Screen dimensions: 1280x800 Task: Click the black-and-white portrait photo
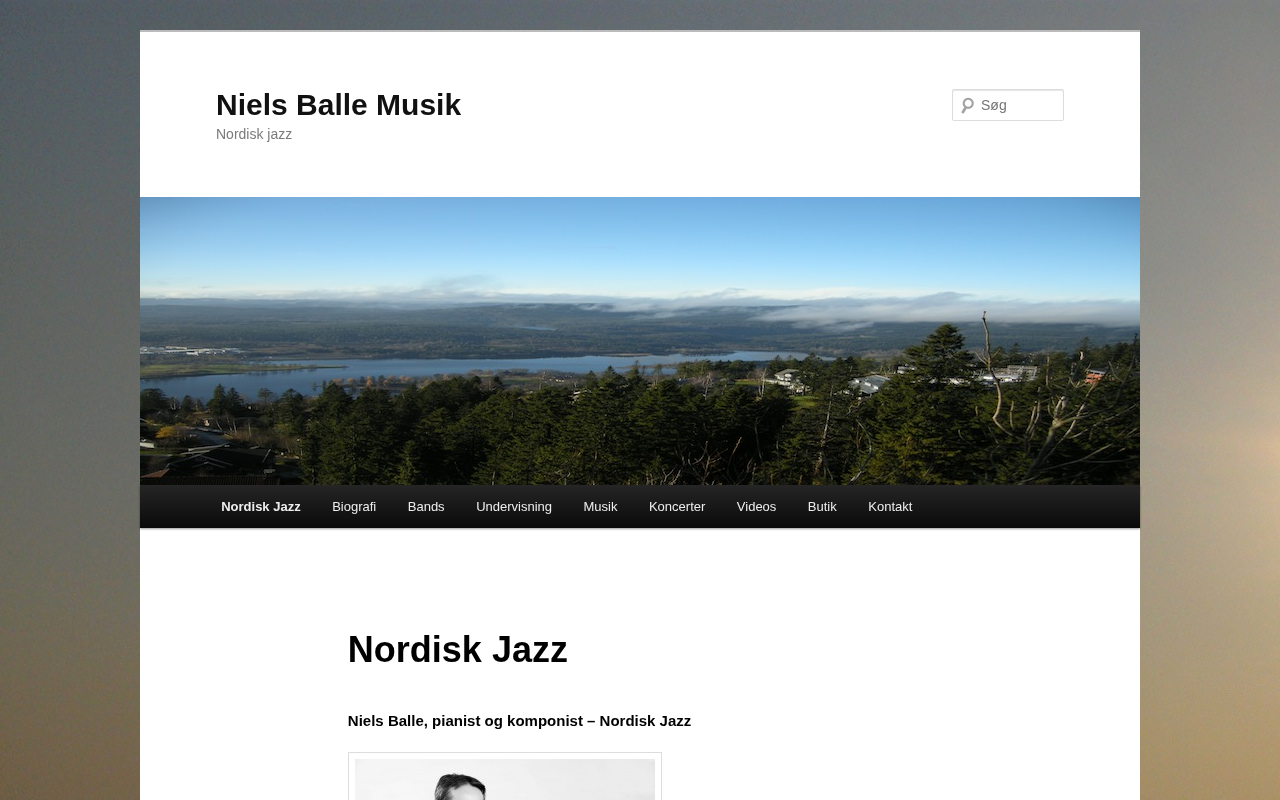pyautogui.click(x=505, y=779)
